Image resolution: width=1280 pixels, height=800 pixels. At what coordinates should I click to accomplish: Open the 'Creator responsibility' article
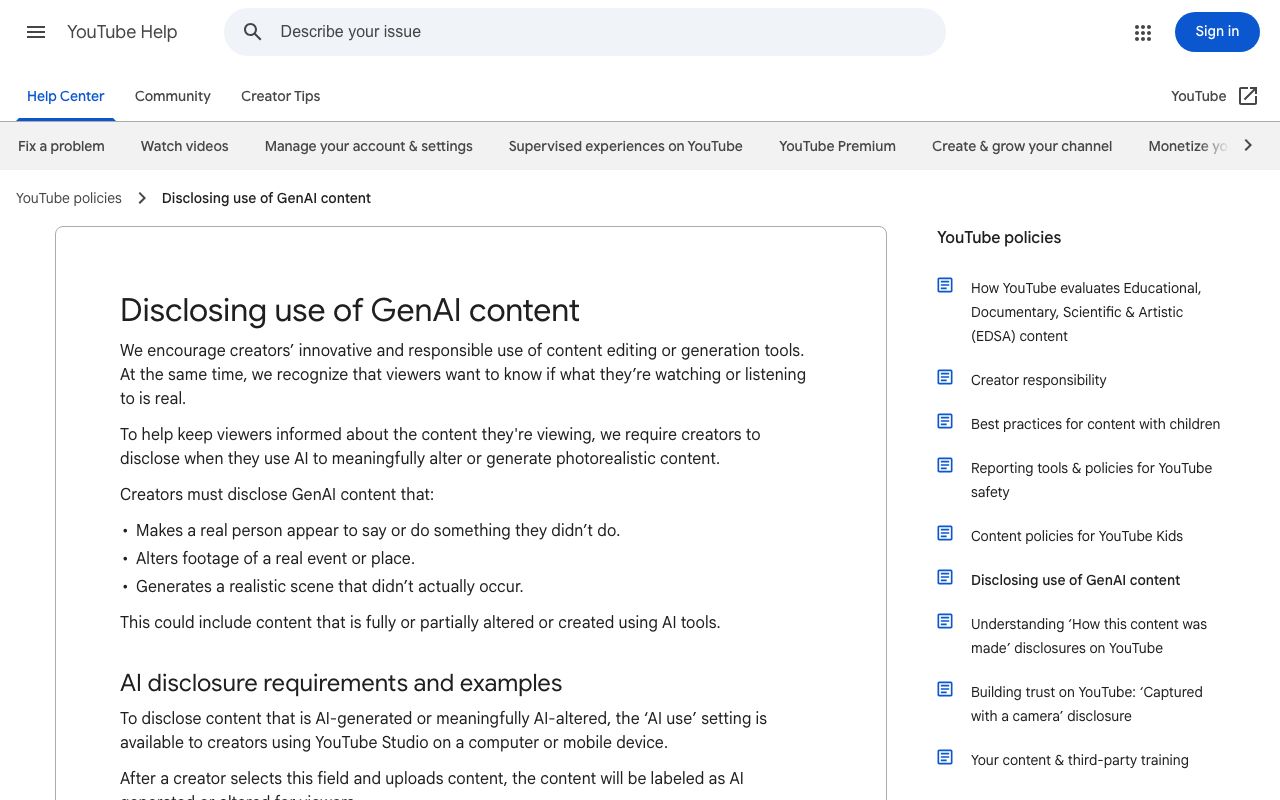pos(1039,380)
